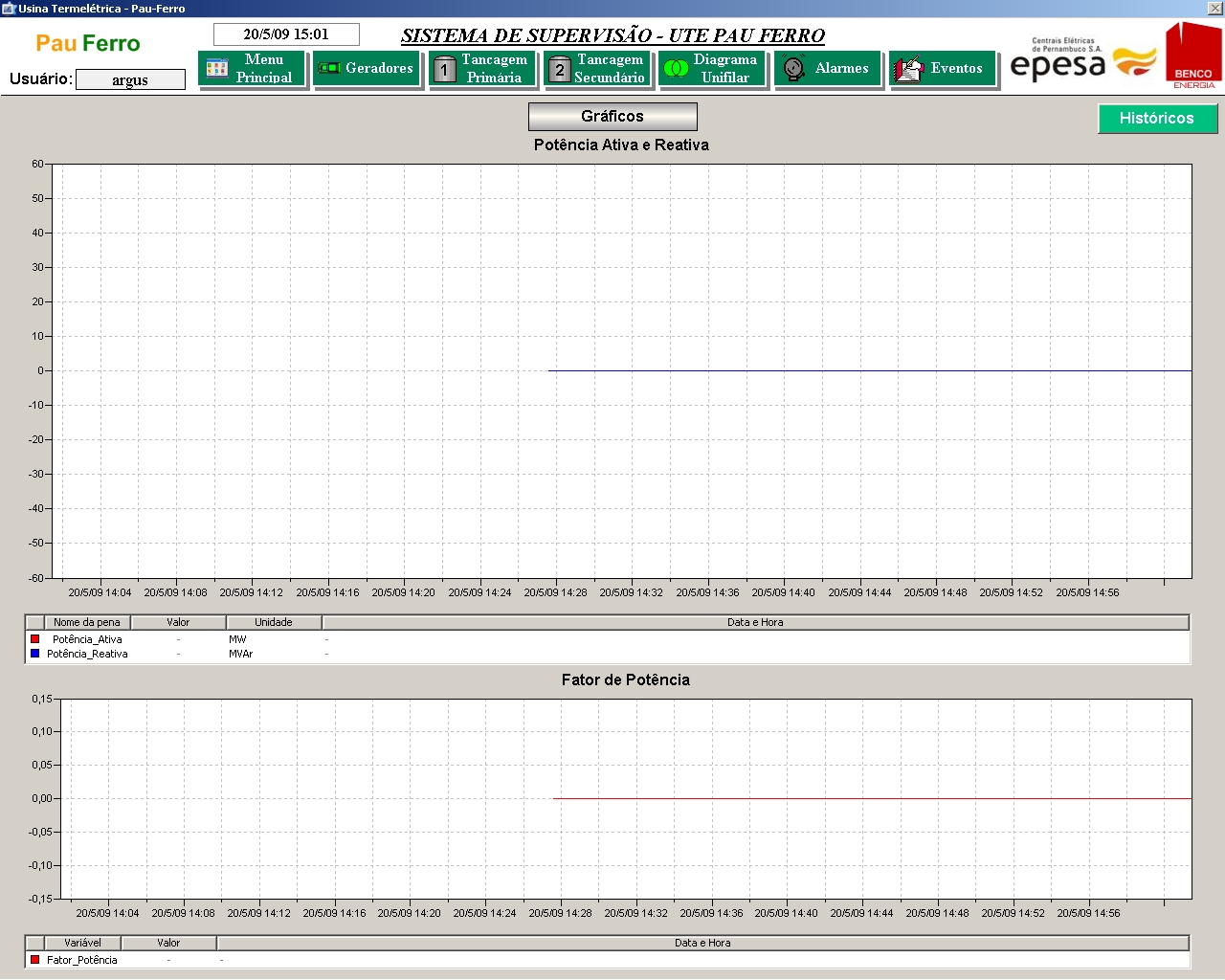Select the red Fator_Potência swatch

click(x=35, y=959)
